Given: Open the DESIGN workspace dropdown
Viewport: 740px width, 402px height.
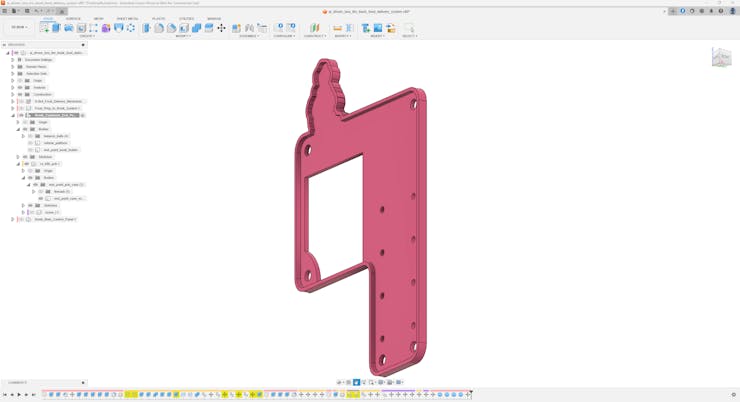Looking at the screenshot, I should (19, 28).
